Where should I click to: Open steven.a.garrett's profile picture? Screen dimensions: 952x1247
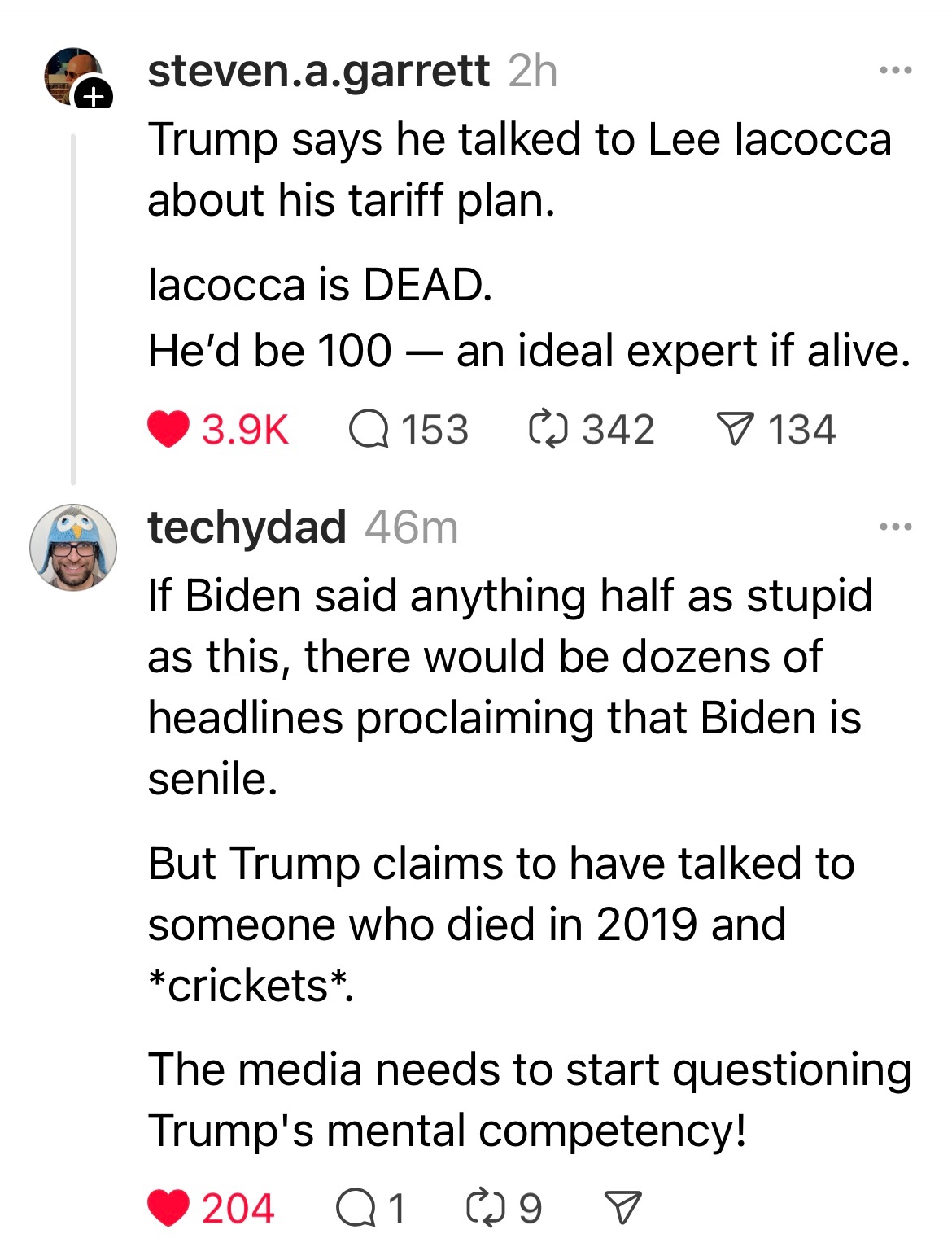[x=70, y=75]
